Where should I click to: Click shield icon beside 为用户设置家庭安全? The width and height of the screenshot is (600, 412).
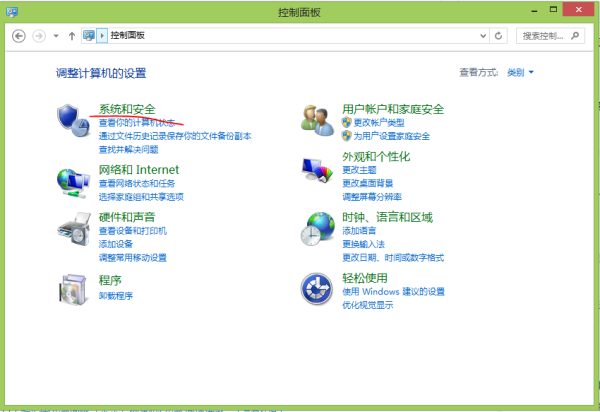point(346,136)
